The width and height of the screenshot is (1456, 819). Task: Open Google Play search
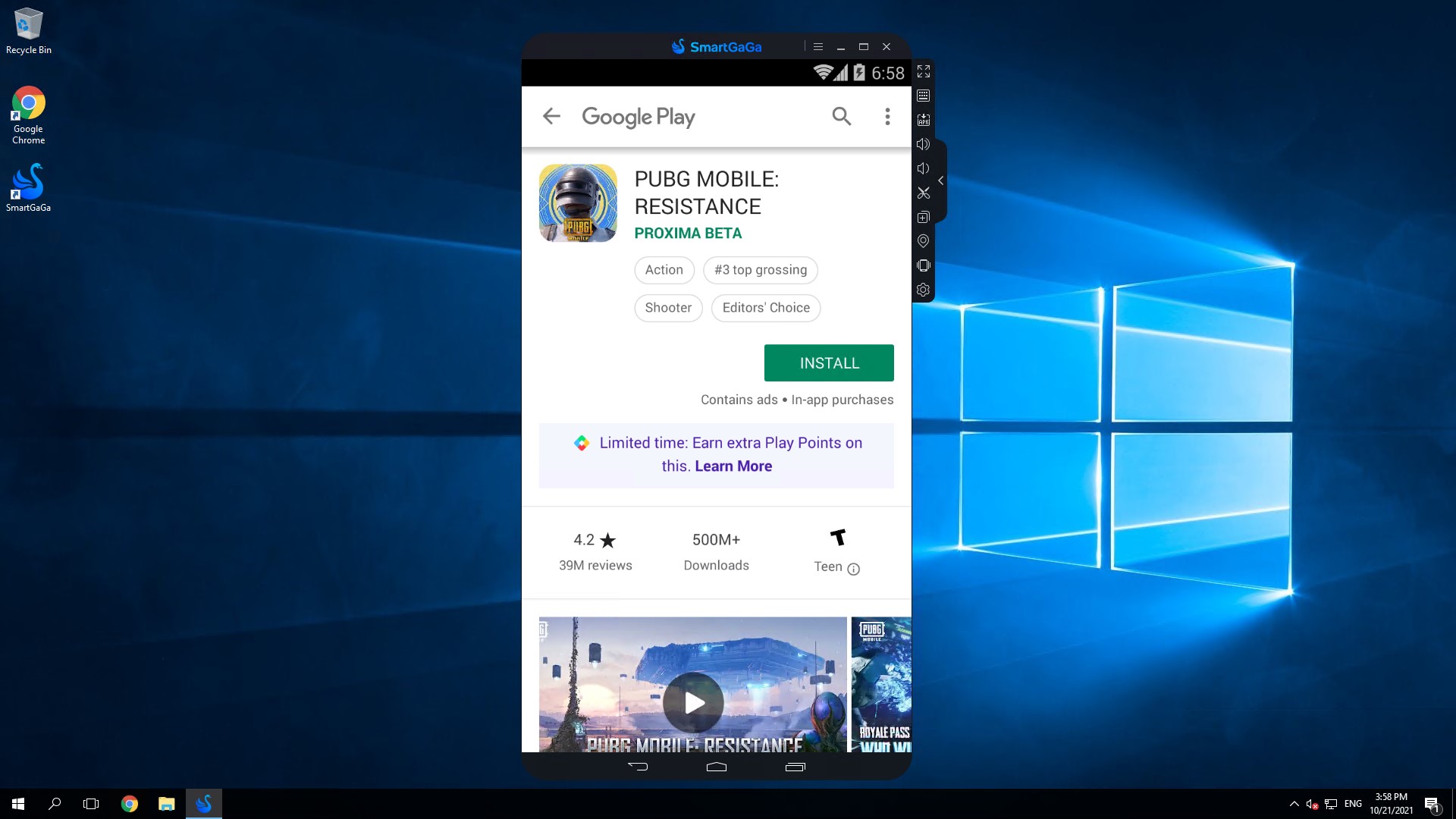[841, 116]
